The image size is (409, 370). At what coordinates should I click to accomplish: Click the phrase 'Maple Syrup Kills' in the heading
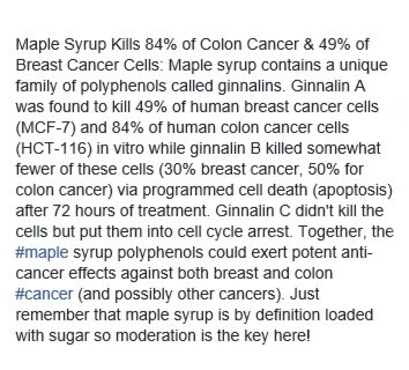tap(78, 45)
